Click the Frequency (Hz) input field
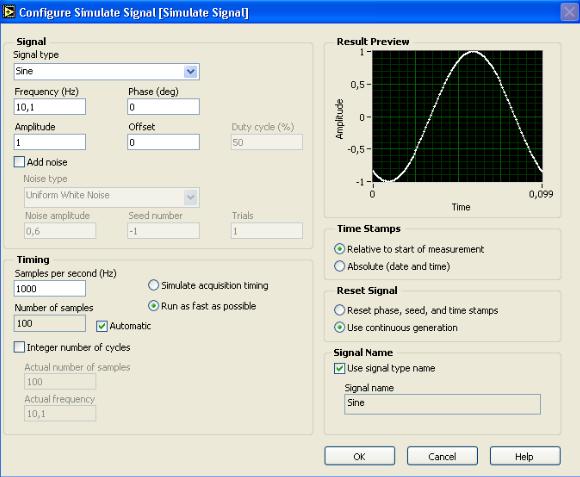The width and height of the screenshot is (580, 477). point(50,107)
